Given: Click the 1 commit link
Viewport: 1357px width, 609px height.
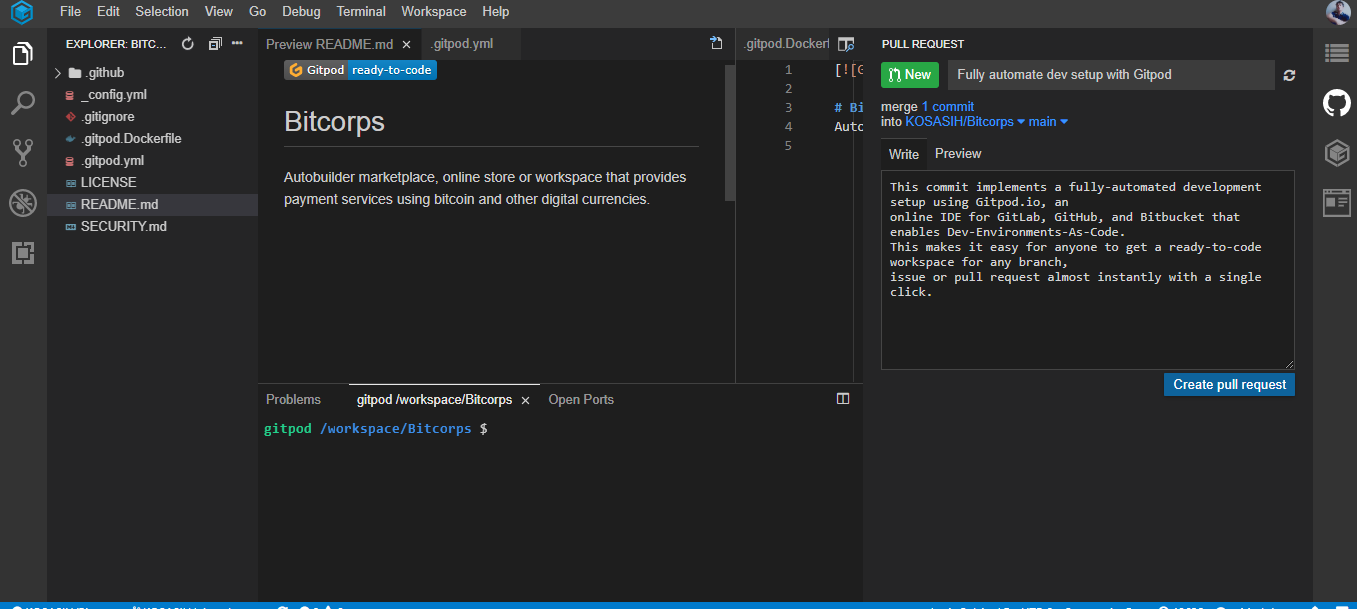Looking at the screenshot, I should pos(948,106).
